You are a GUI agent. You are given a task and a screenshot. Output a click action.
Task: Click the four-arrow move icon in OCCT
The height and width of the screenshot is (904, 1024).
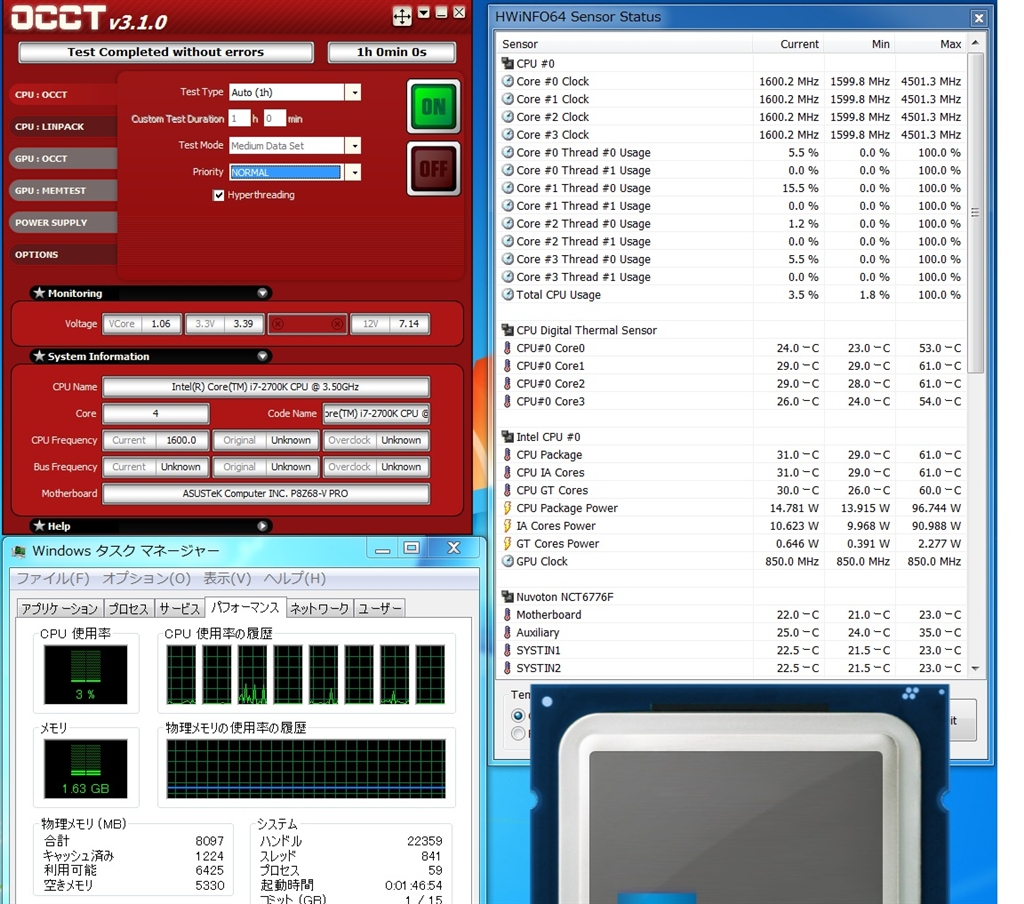401,16
